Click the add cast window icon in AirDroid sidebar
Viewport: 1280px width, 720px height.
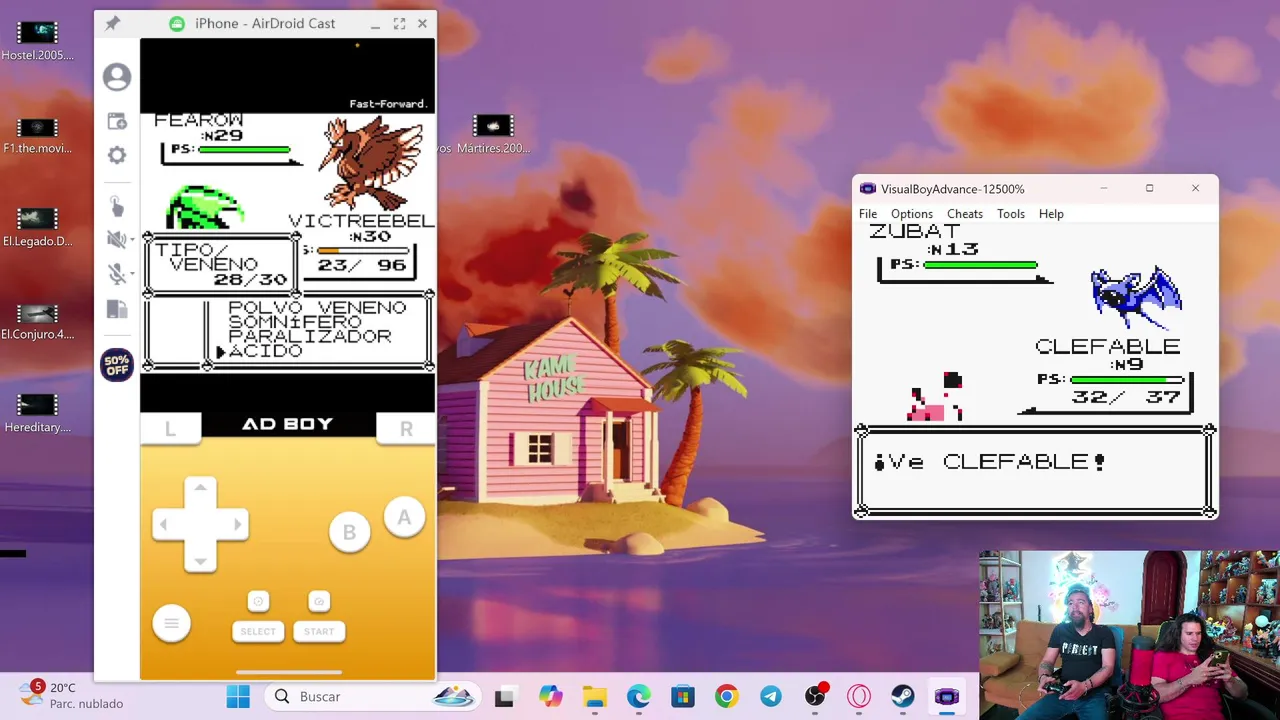coord(117,121)
